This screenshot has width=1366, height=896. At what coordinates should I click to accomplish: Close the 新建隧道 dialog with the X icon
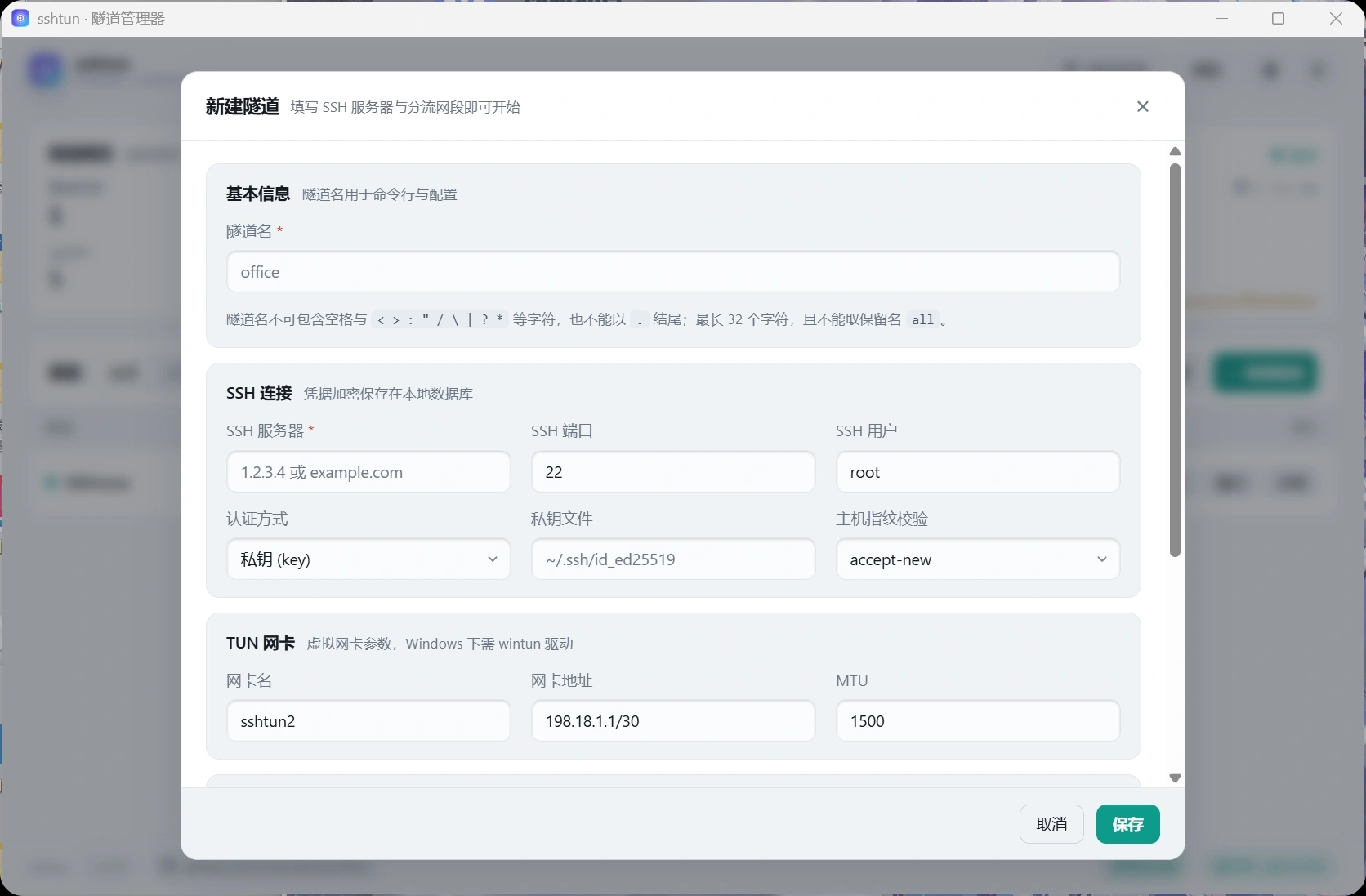1142,106
